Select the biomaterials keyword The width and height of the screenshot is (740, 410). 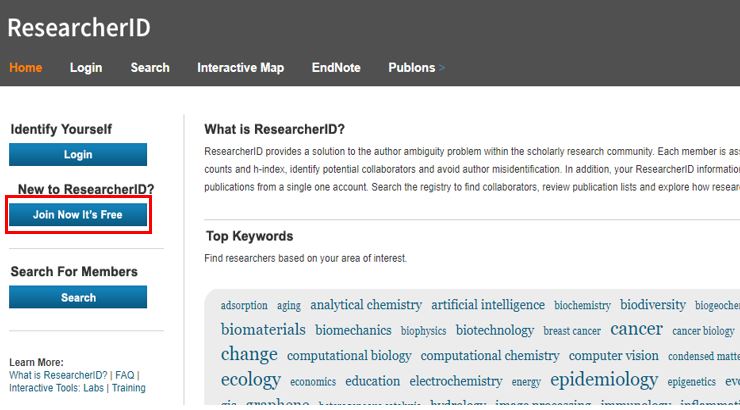[263, 329]
